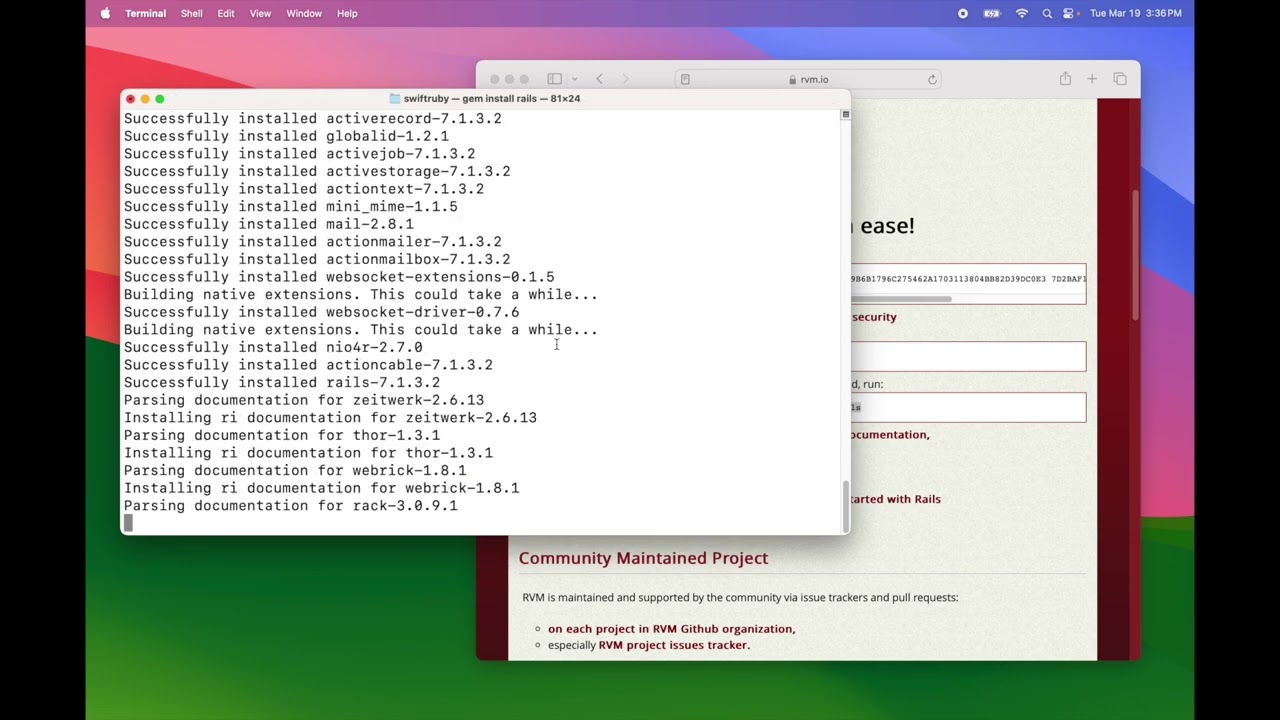Open the 'security' link on RVM page

coord(874,317)
